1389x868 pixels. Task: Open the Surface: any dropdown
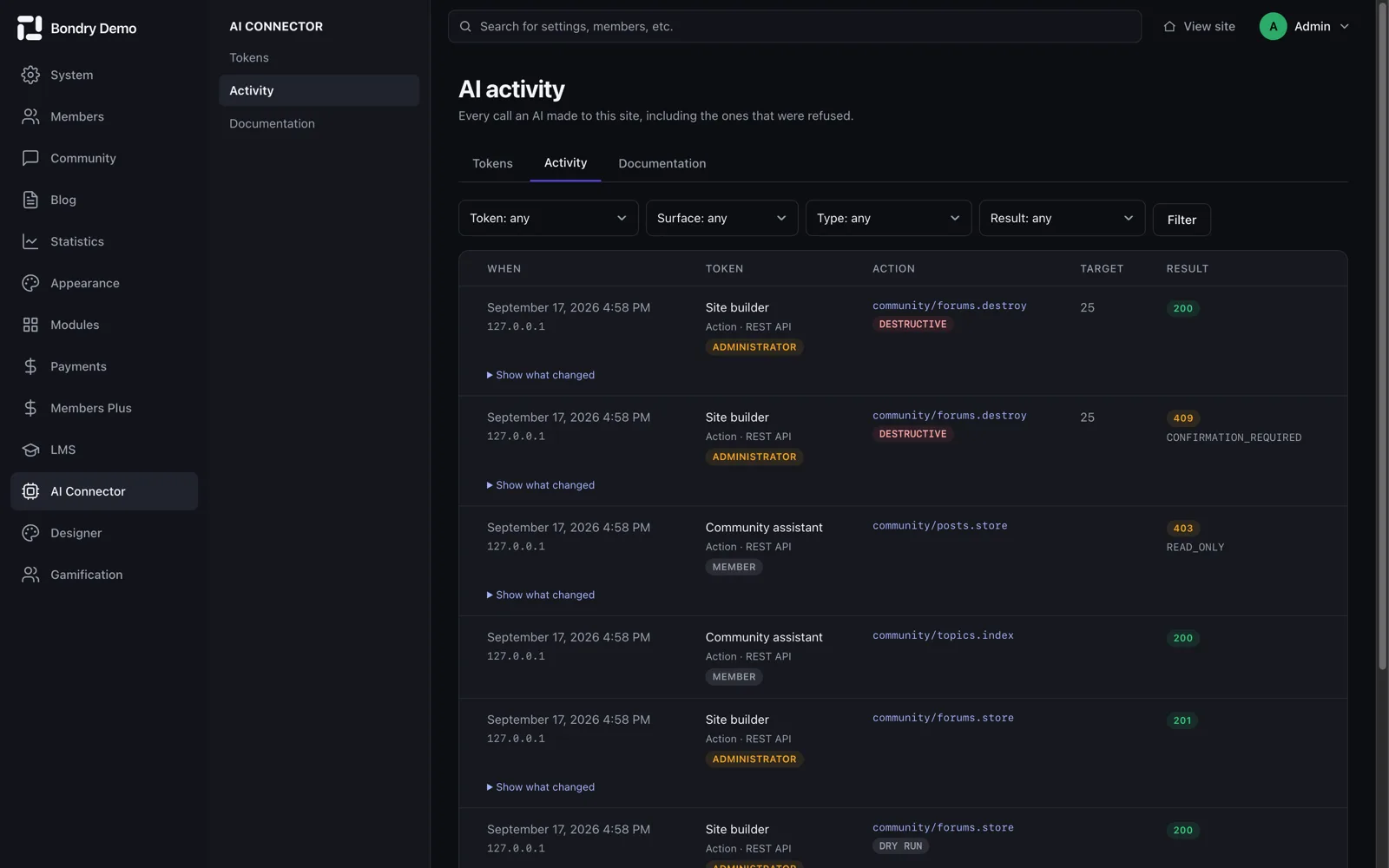721,218
